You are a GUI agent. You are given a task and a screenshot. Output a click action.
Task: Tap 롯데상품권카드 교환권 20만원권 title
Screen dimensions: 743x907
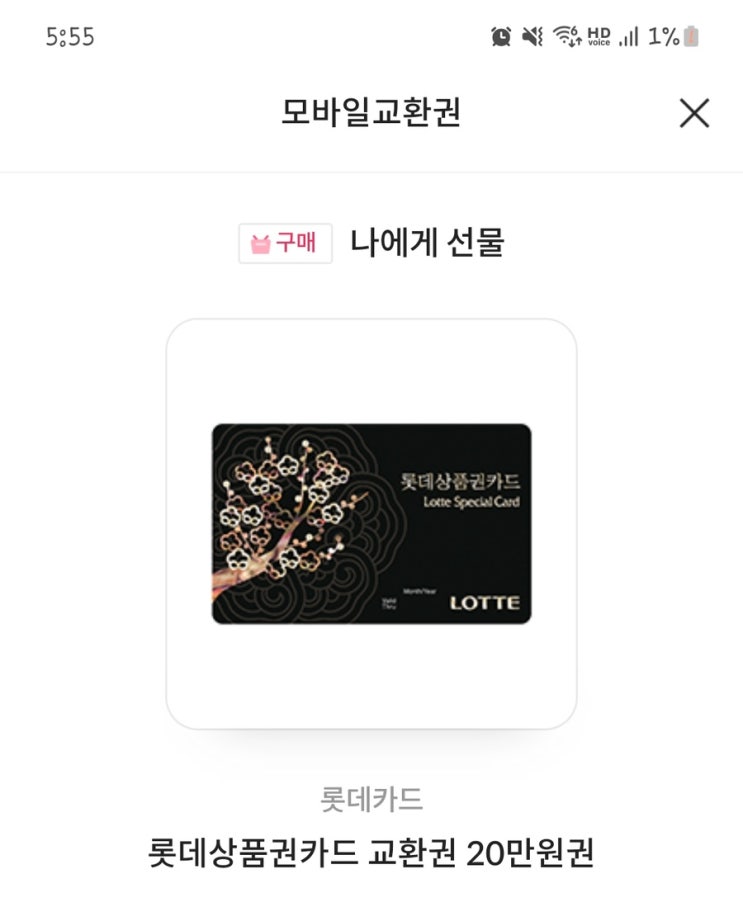(x=372, y=853)
